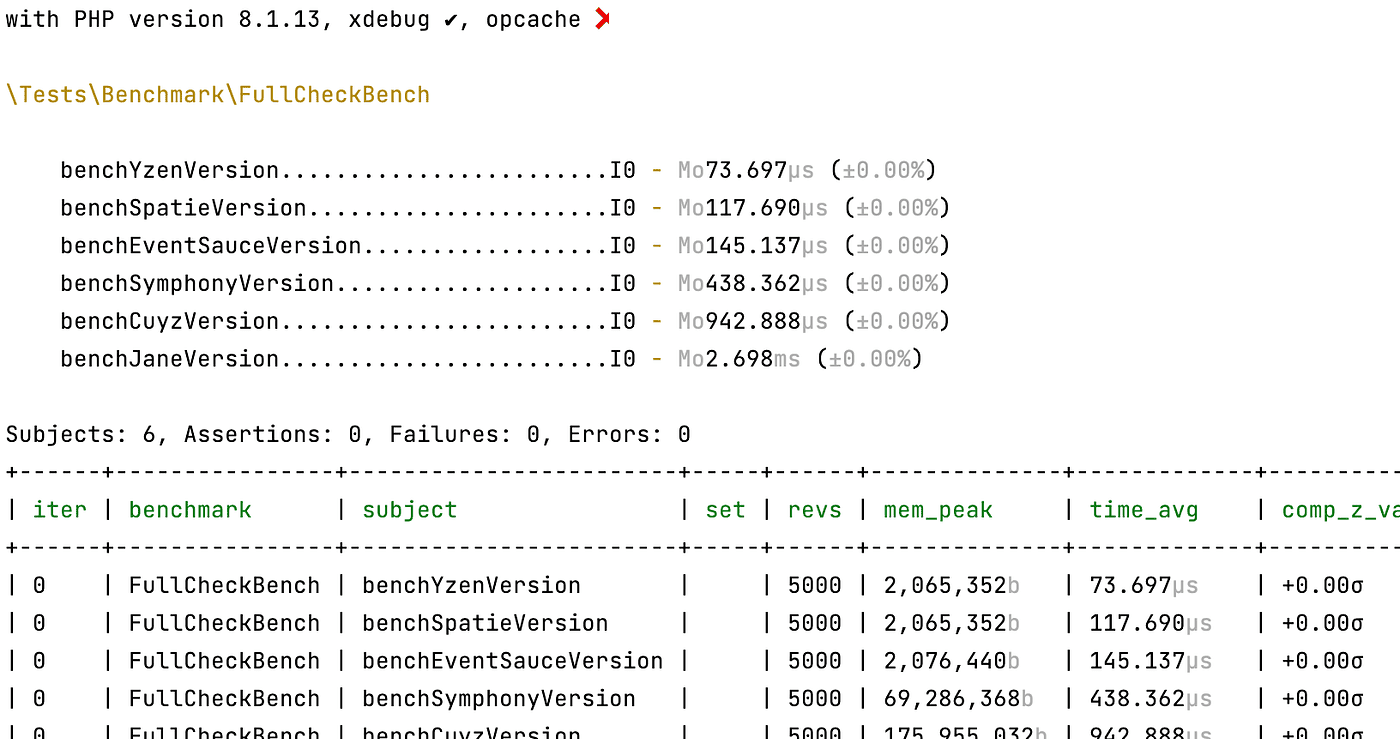Click 438.362μs in the time_avg column
1400x739 pixels.
tap(1151, 698)
